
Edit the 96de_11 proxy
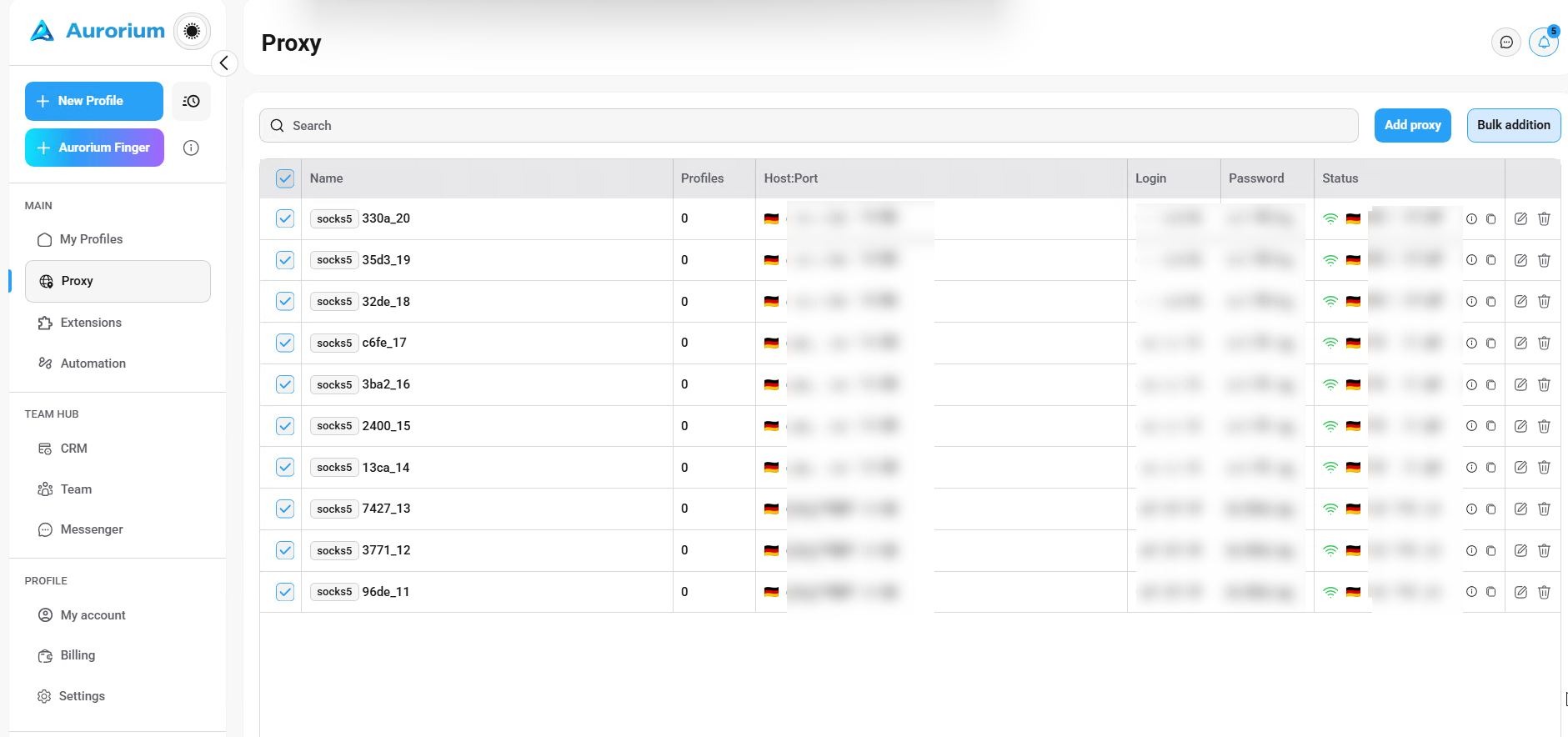coord(1520,592)
